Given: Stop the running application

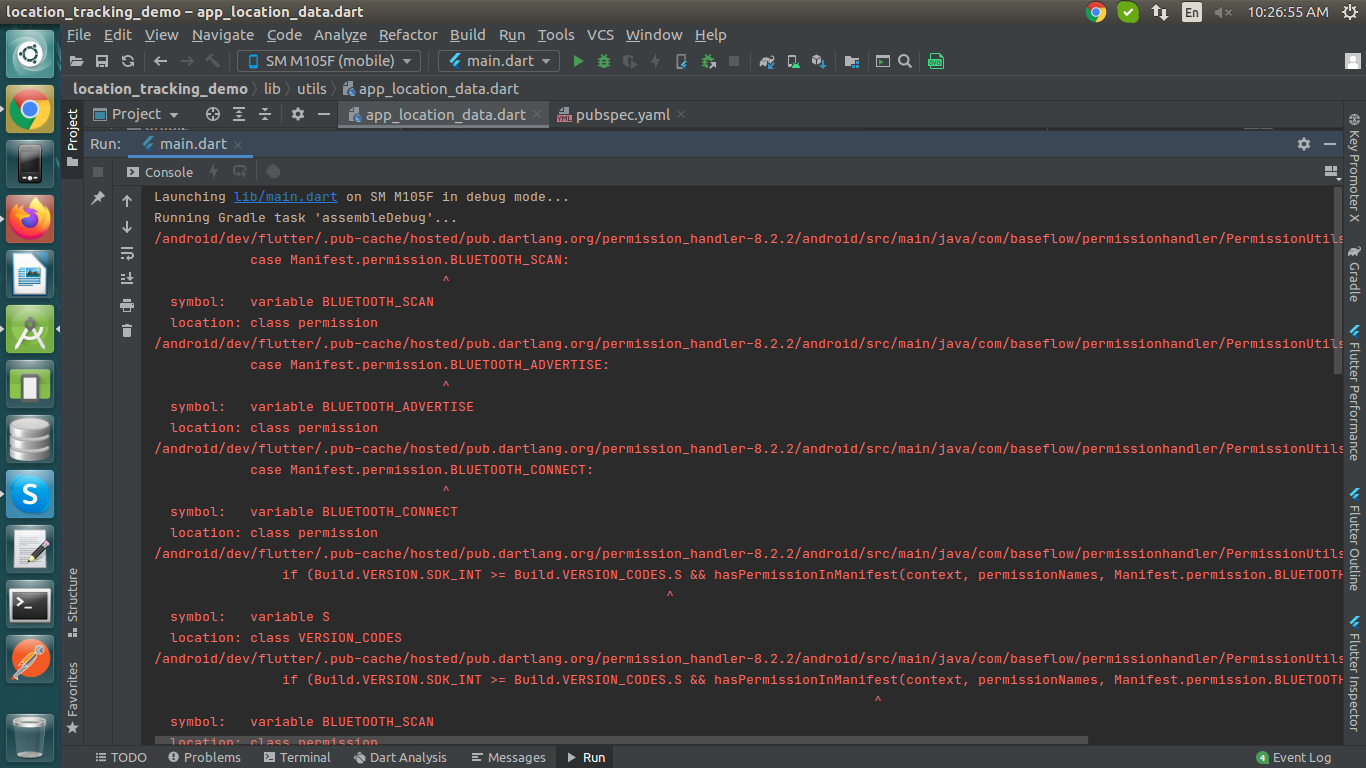Looking at the screenshot, I should 734,61.
